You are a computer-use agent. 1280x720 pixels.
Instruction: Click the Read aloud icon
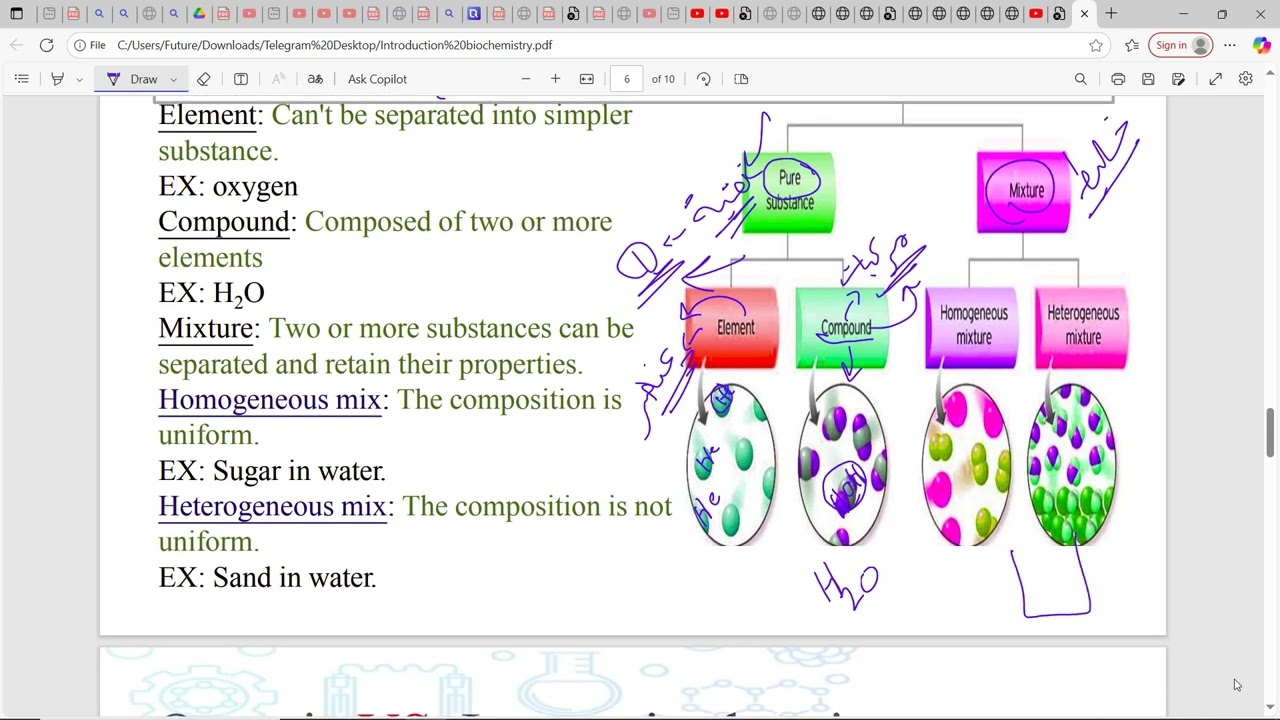pyautogui.click(x=278, y=79)
